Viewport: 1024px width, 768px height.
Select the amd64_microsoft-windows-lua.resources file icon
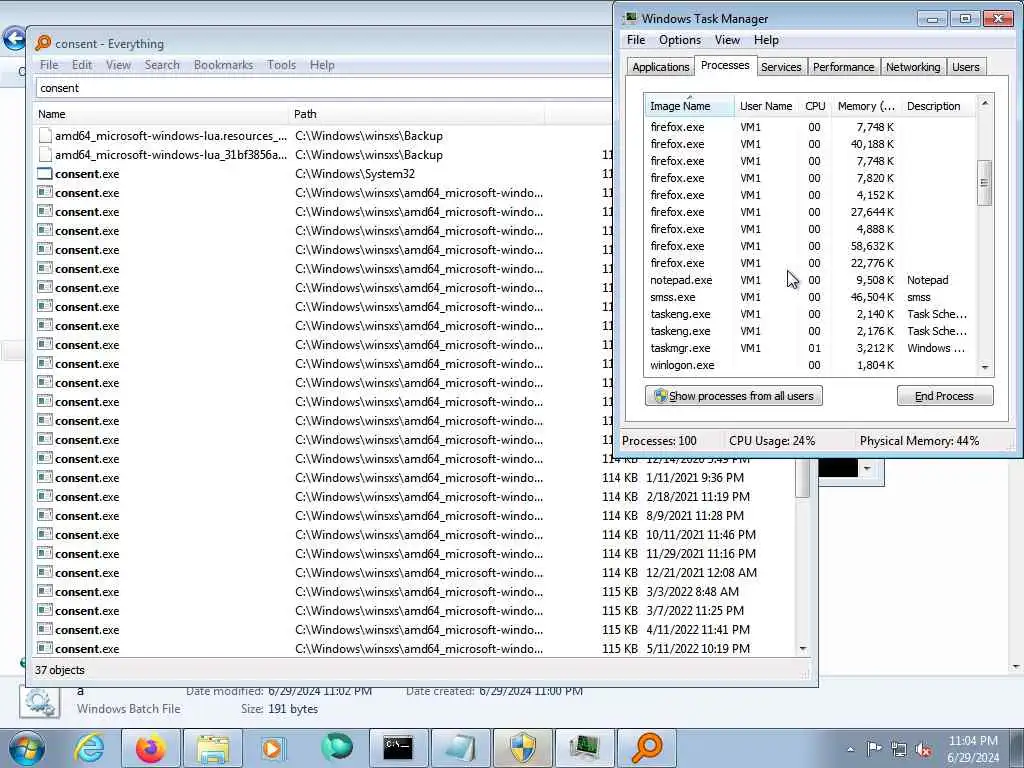click(x=44, y=136)
